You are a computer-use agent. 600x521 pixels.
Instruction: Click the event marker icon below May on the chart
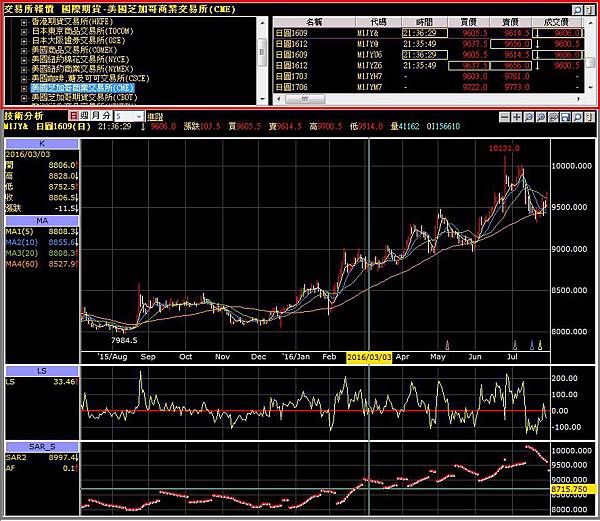447,345
